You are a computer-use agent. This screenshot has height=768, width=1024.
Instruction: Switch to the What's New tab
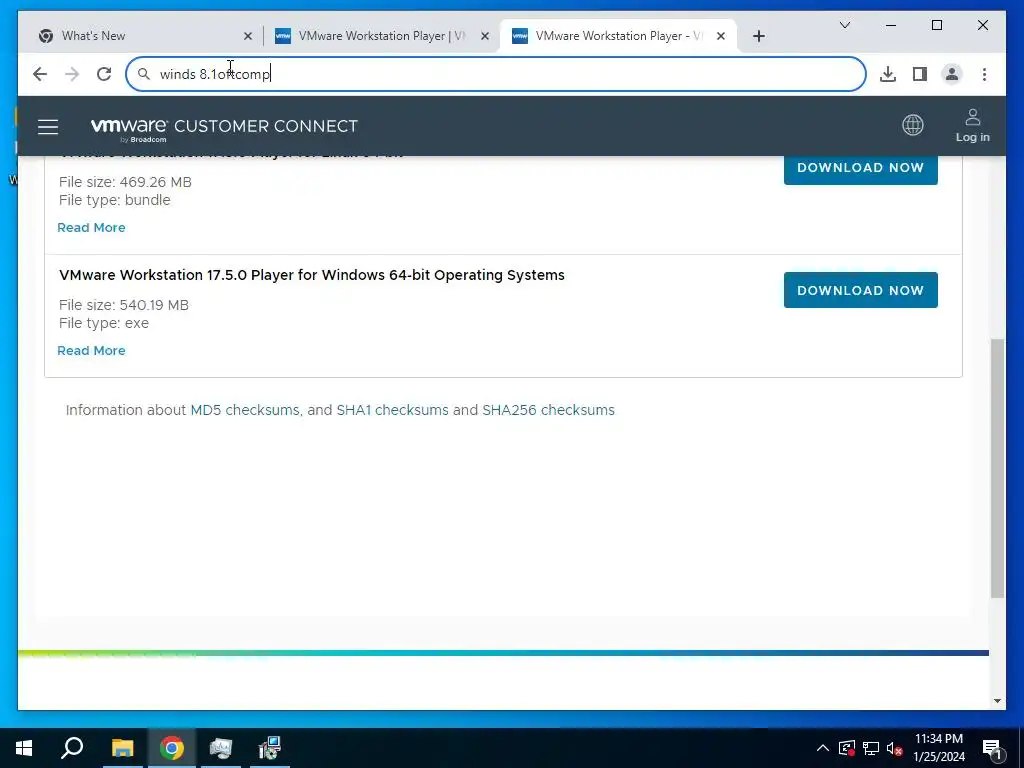pyautogui.click(x=144, y=36)
